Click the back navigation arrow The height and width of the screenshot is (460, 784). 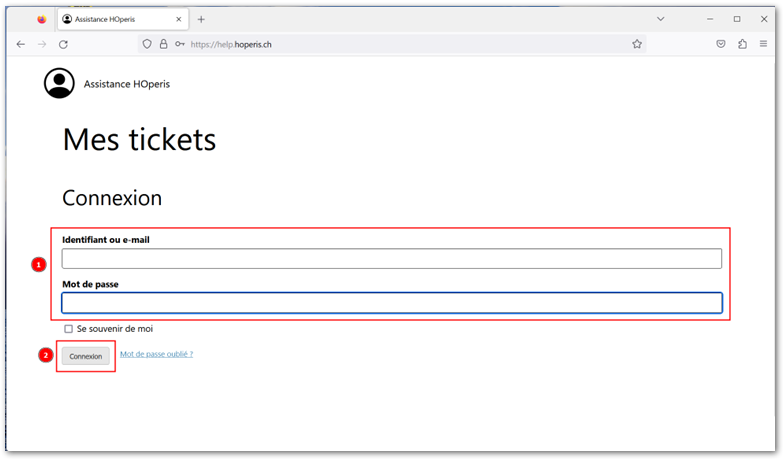click(21, 44)
